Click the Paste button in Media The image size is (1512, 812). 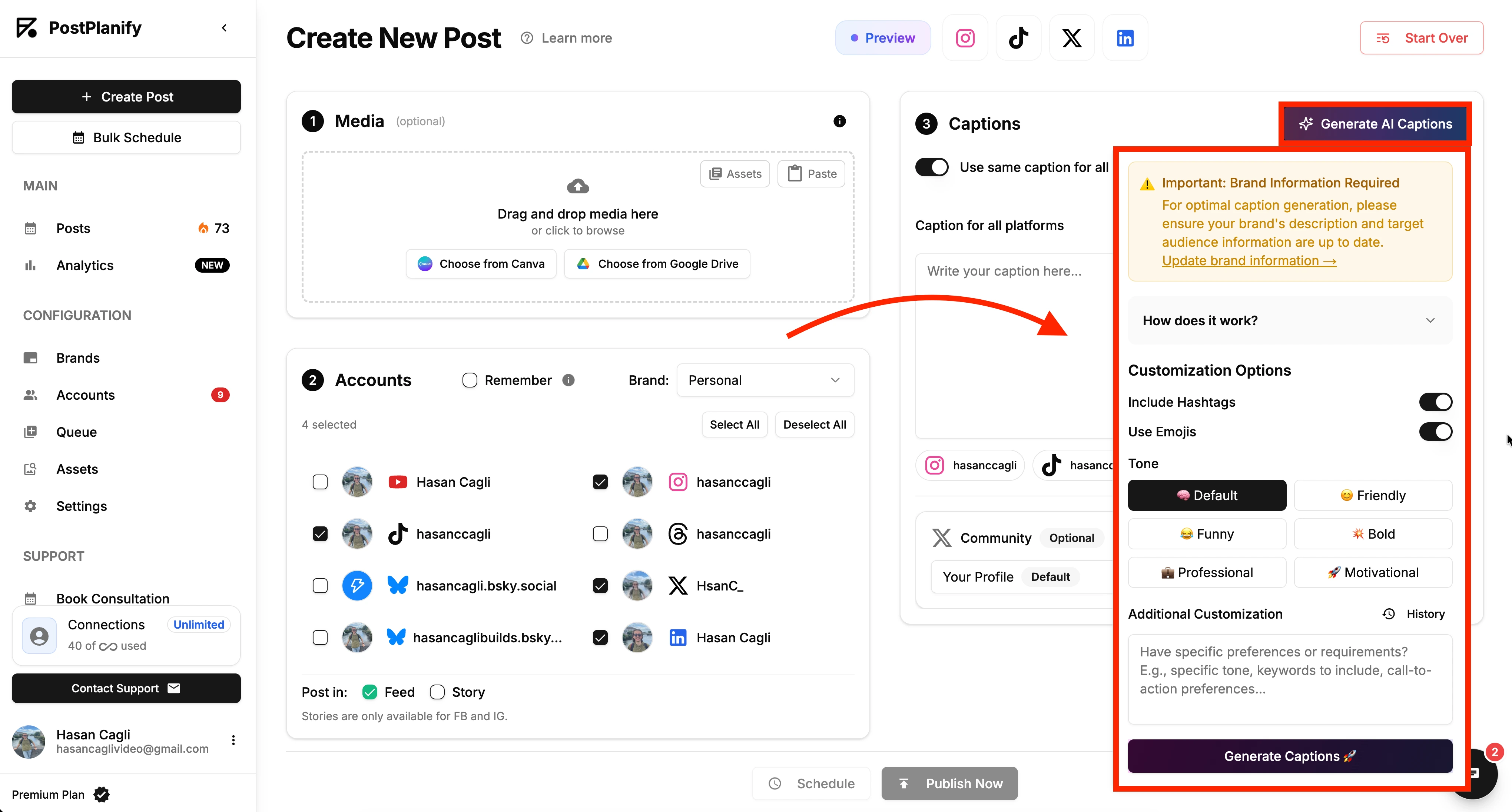[811, 174]
